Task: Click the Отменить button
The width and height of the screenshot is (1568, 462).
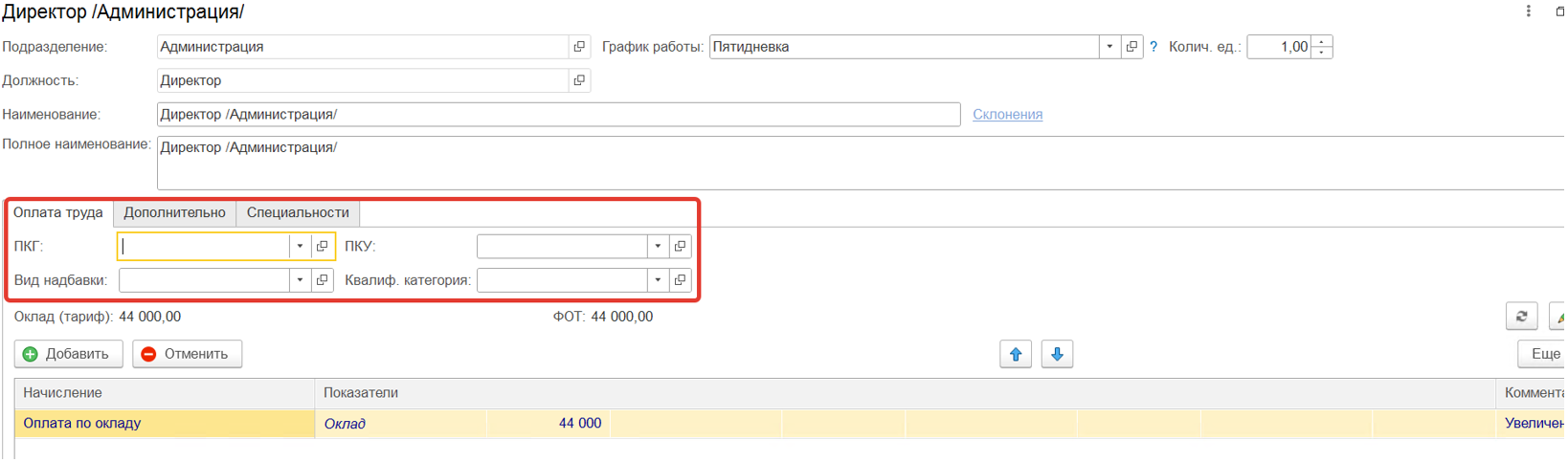Action: (187, 354)
